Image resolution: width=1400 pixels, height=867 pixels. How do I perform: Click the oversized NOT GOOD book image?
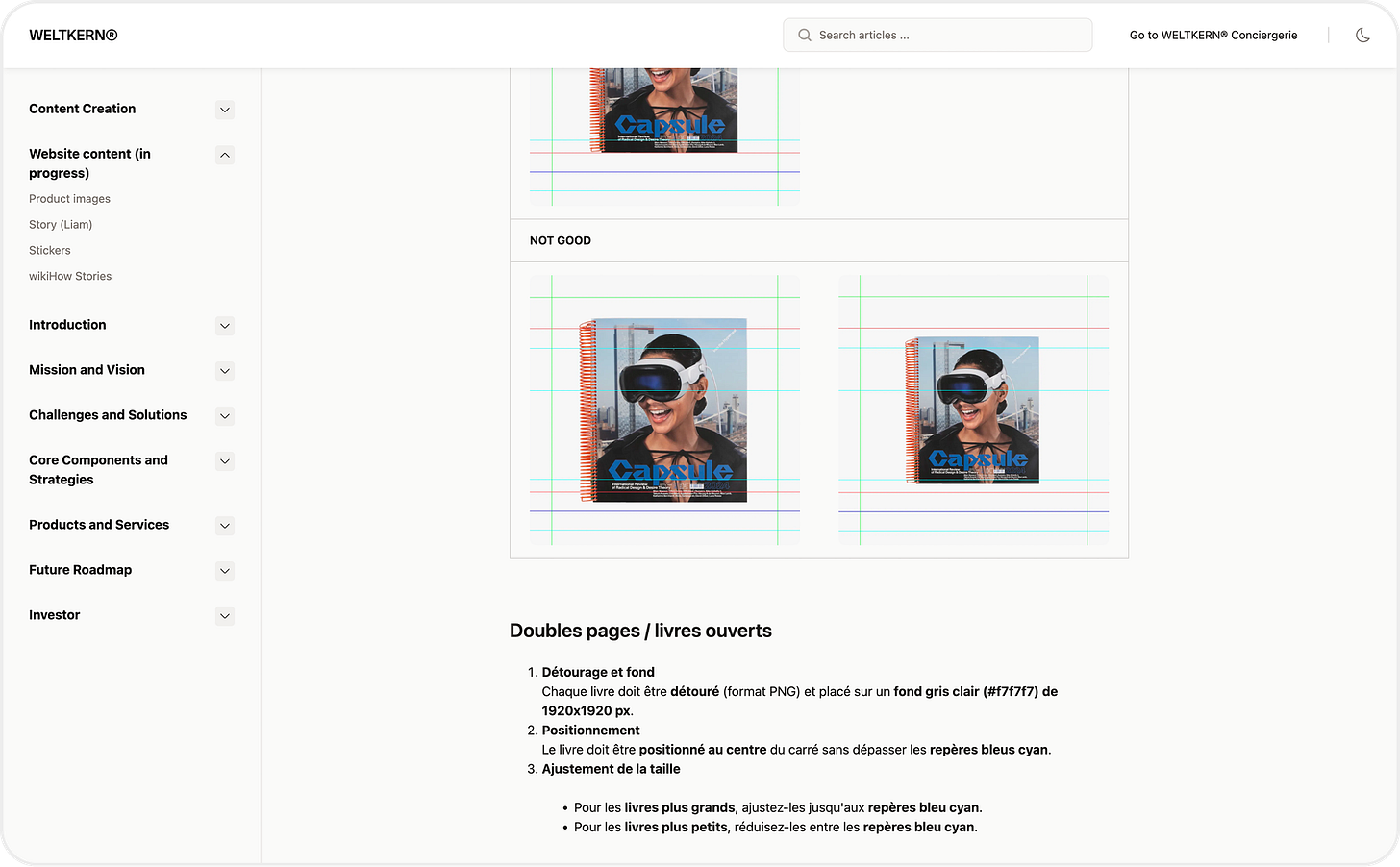tap(664, 410)
